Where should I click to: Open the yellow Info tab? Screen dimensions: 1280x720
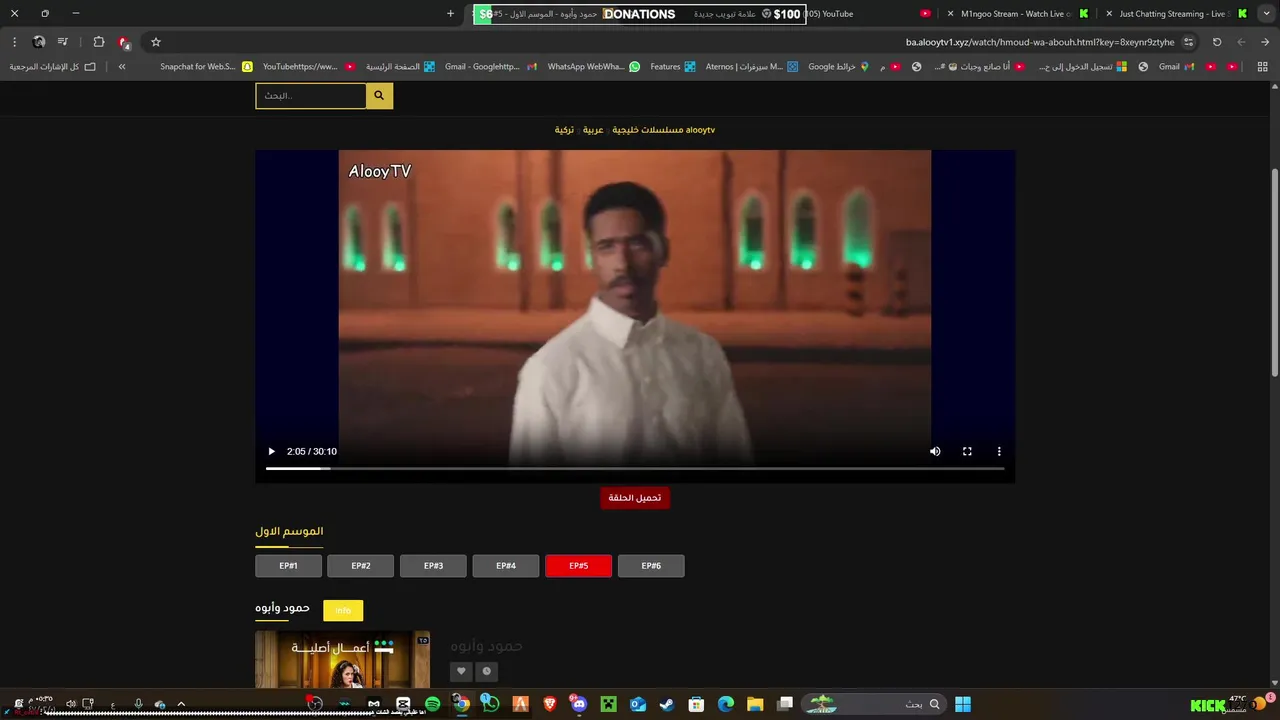click(x=343, y=610)
